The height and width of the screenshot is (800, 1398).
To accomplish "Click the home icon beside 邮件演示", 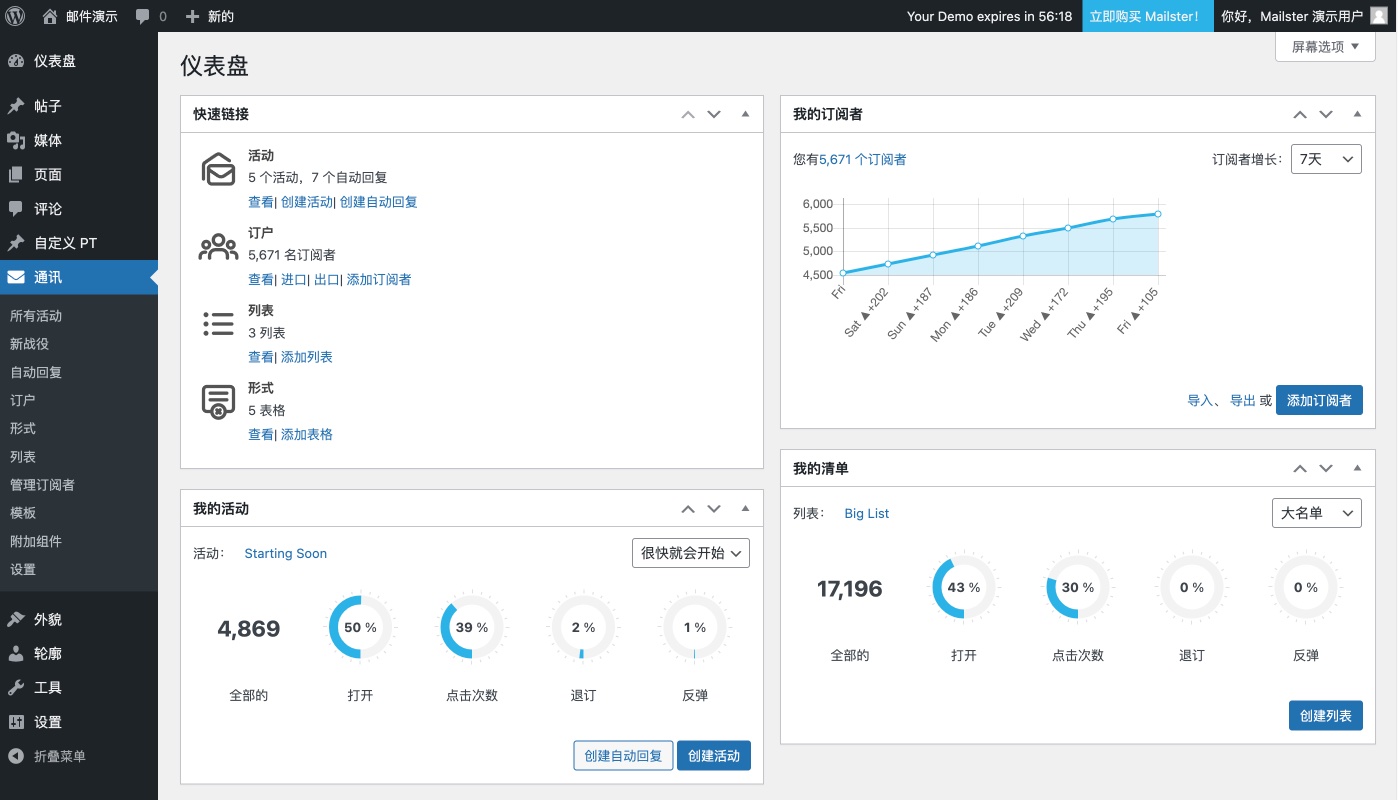I will (50, 16).
